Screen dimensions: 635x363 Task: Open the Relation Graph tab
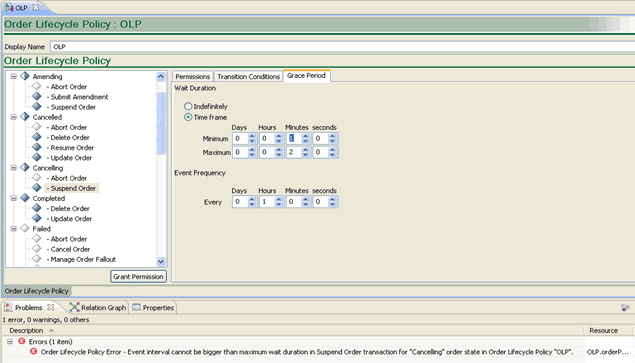coord(98,307)
